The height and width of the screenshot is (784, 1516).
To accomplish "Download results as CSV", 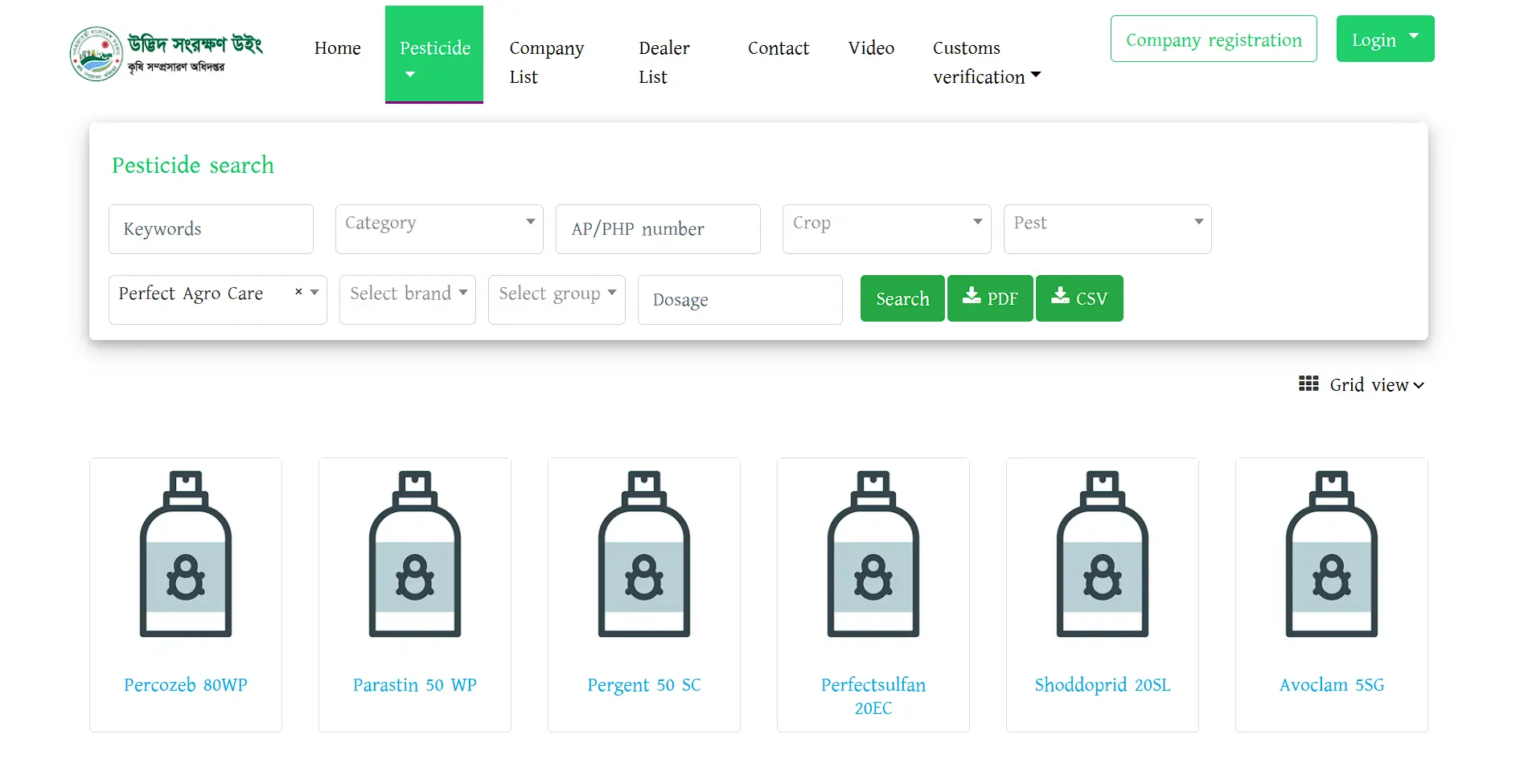I will [1079, 298].
